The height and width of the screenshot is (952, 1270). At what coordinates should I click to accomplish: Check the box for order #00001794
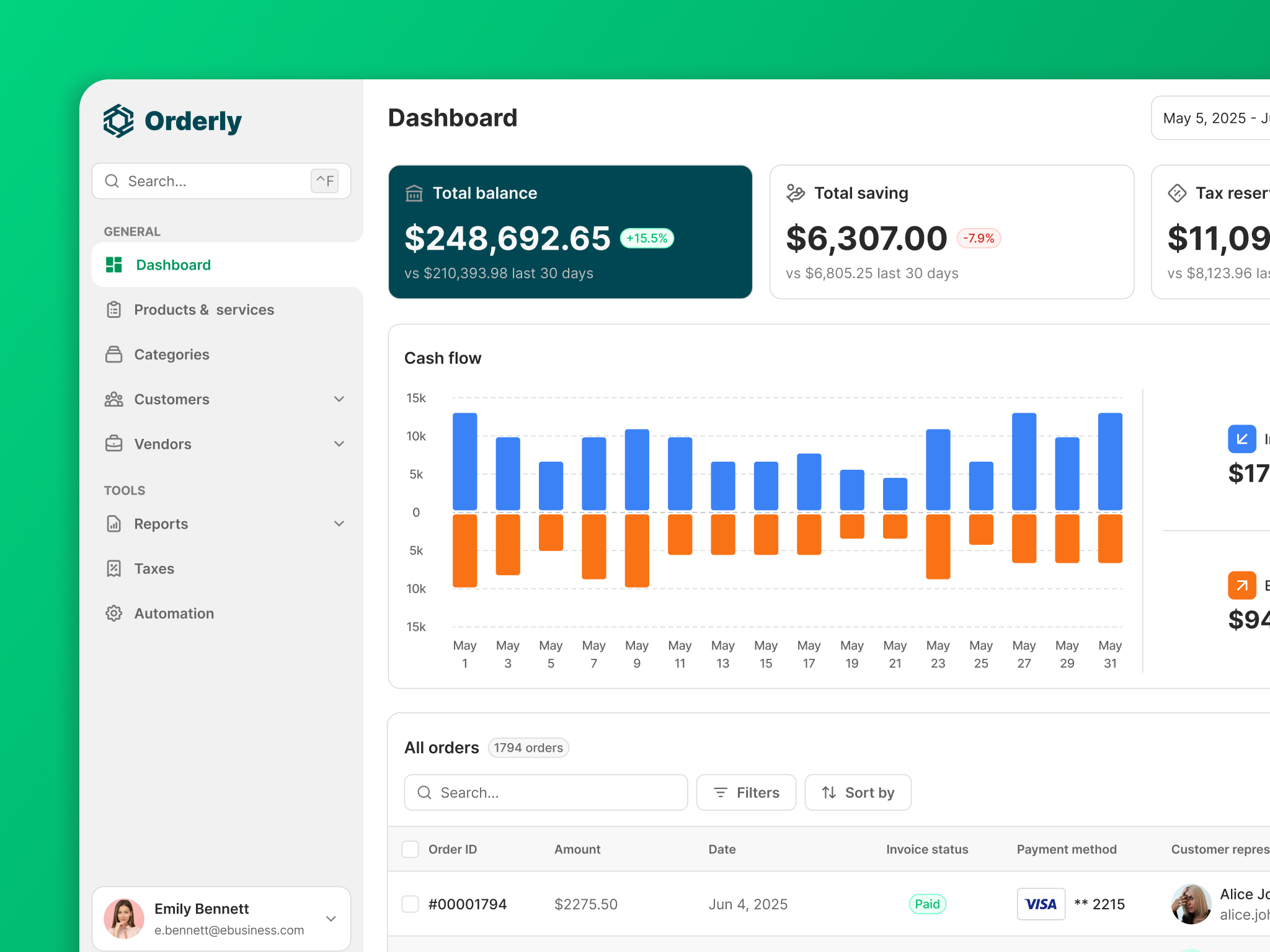411,904
